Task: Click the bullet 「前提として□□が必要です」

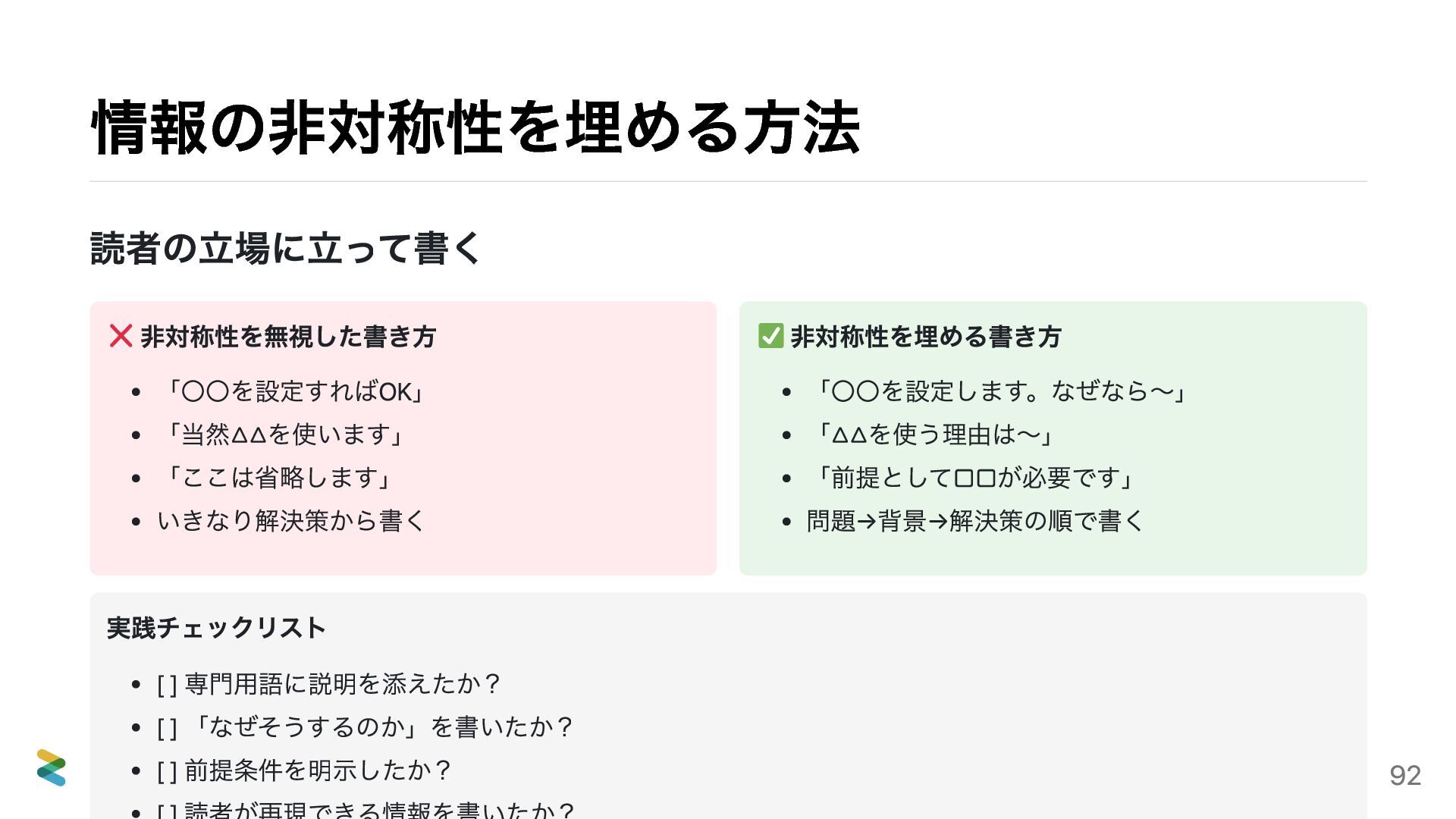Action: (974, 478)
